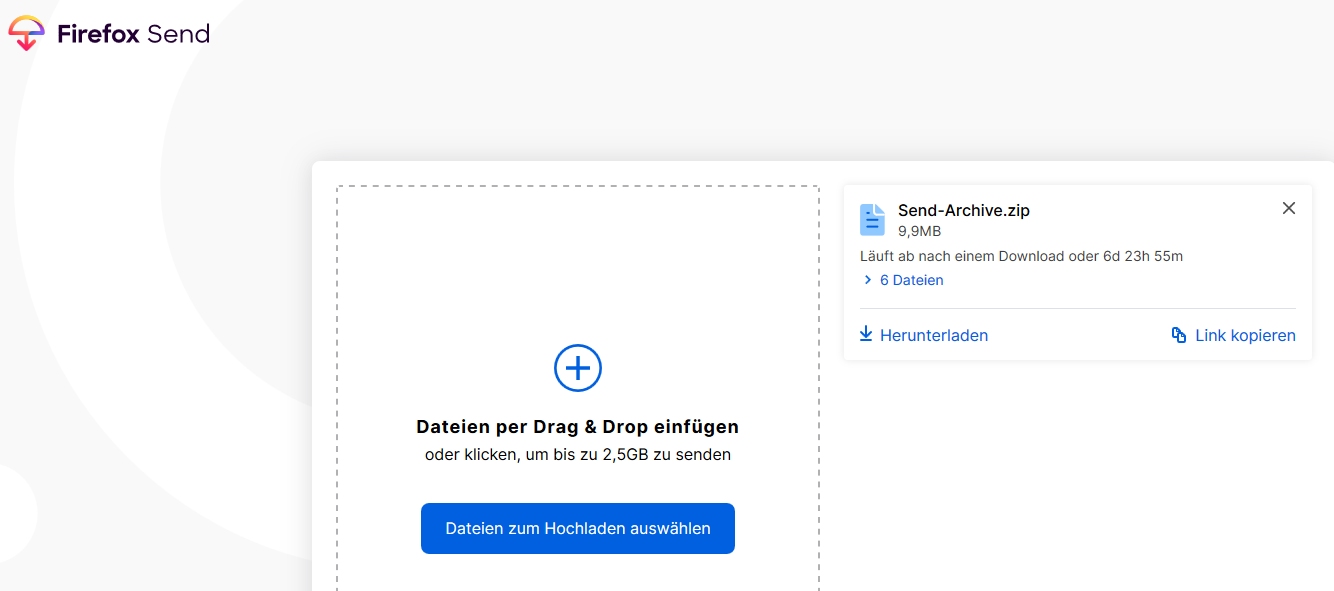1334x591 pixels.
Task: Expand the 6 Dateien file list
Action: click(x=903, y=280)
